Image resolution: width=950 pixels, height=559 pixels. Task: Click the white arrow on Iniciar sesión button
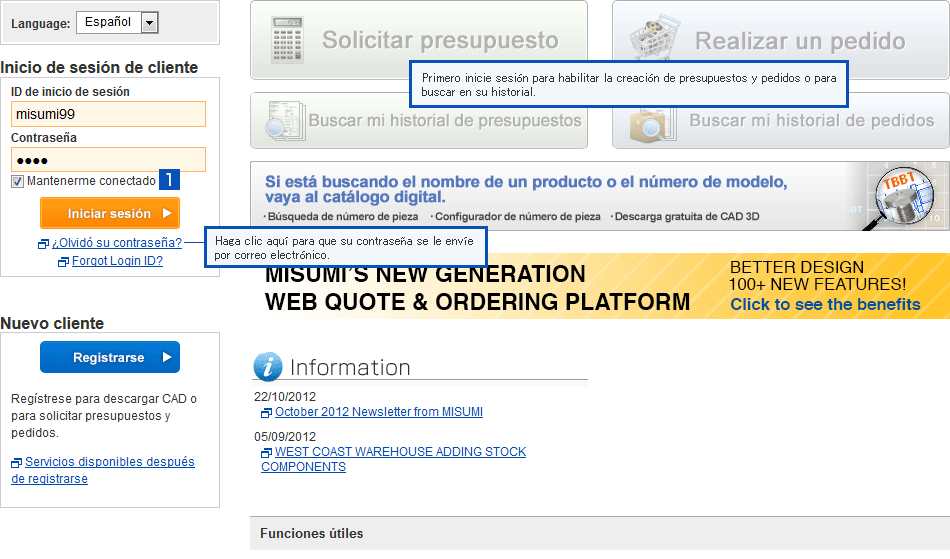pyautogui.click(x=167, y=213)
